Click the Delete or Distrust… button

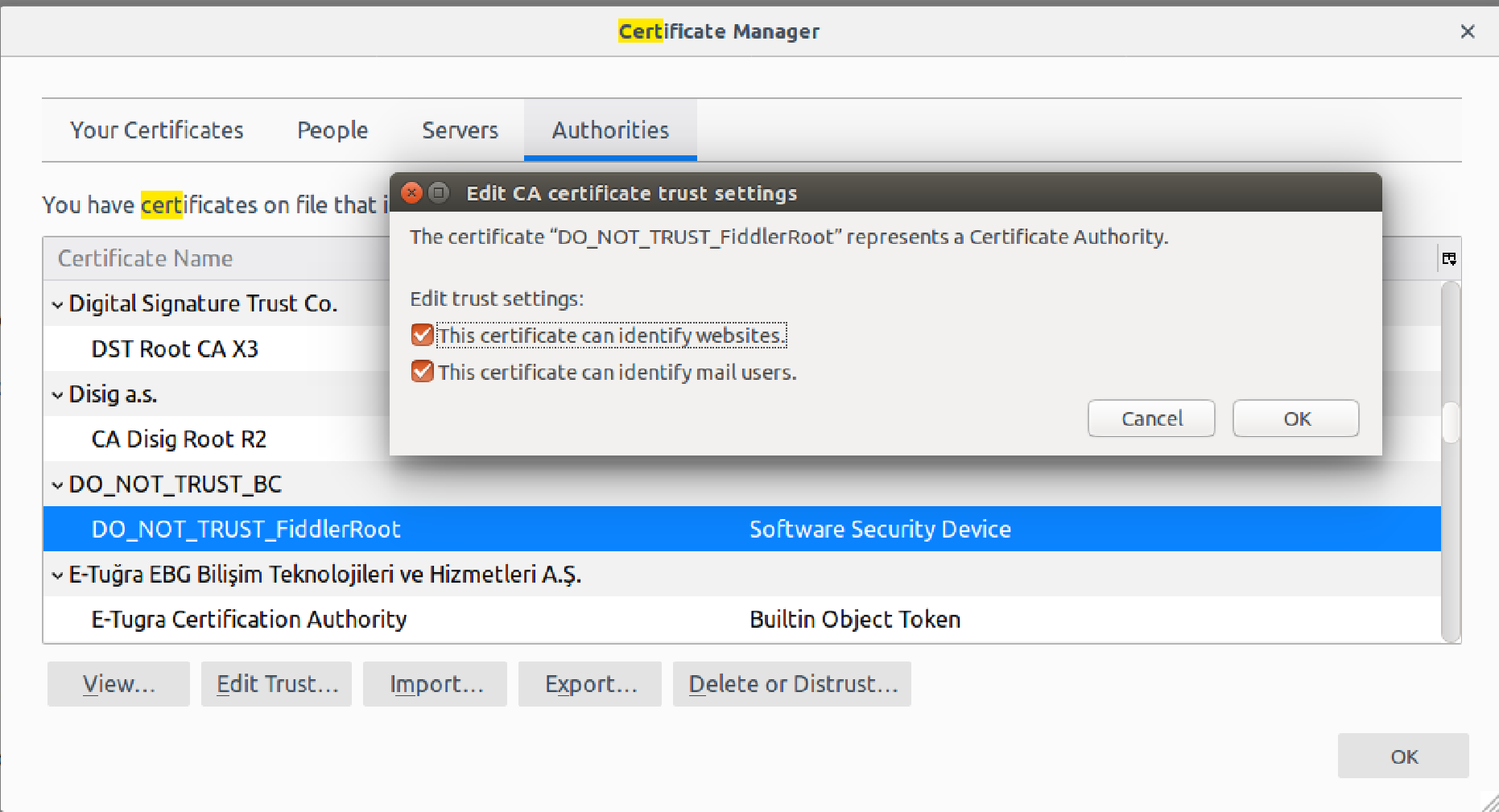tap(792, 684)
